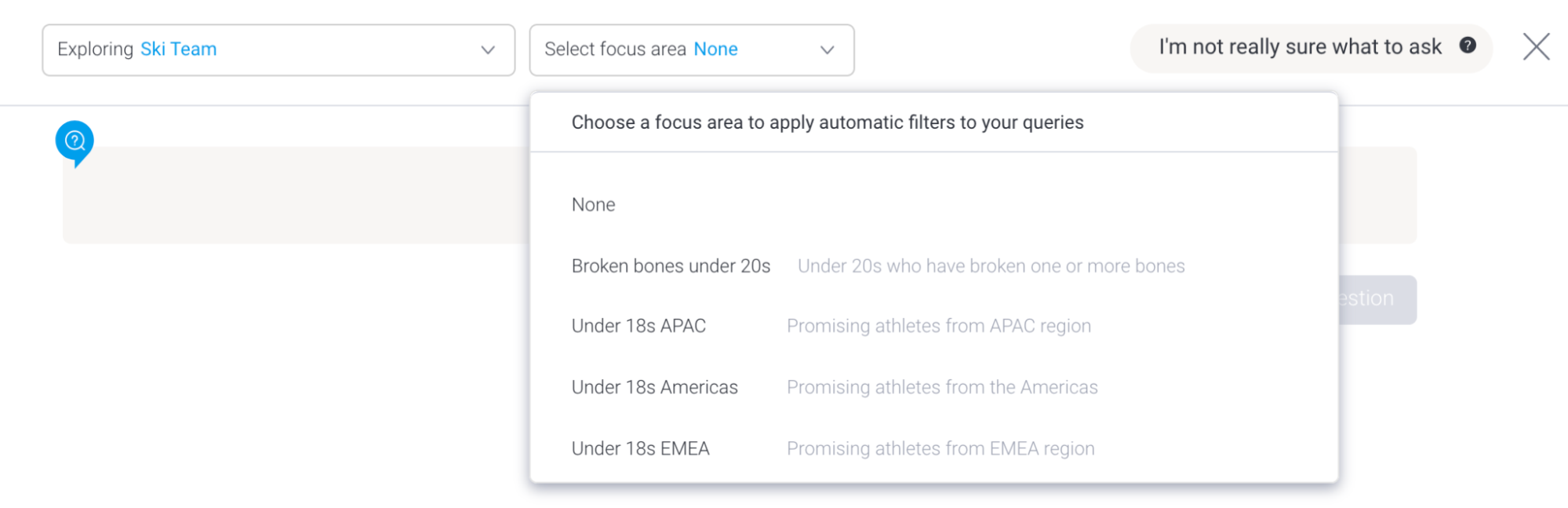Screen dimensions: 1568x508
Task: Click "Promising athletes from APAC region" description
Action: pos(938,326)
